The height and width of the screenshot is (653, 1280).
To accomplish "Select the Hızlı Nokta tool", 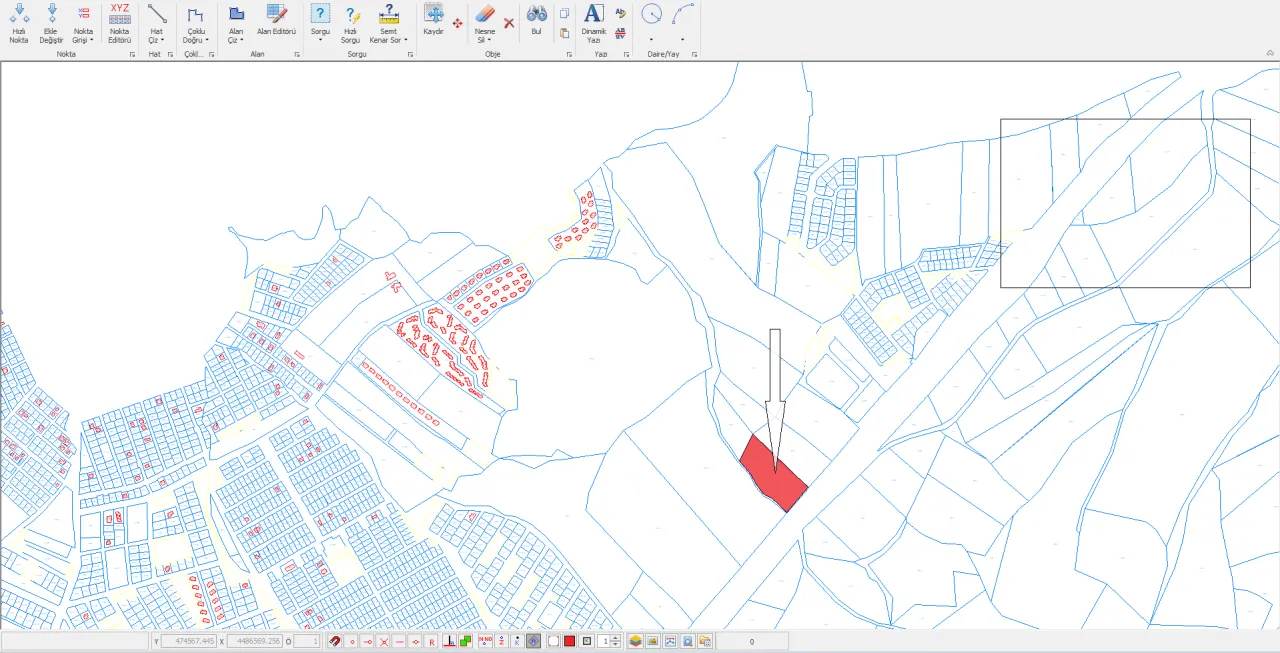I will 18,24.
